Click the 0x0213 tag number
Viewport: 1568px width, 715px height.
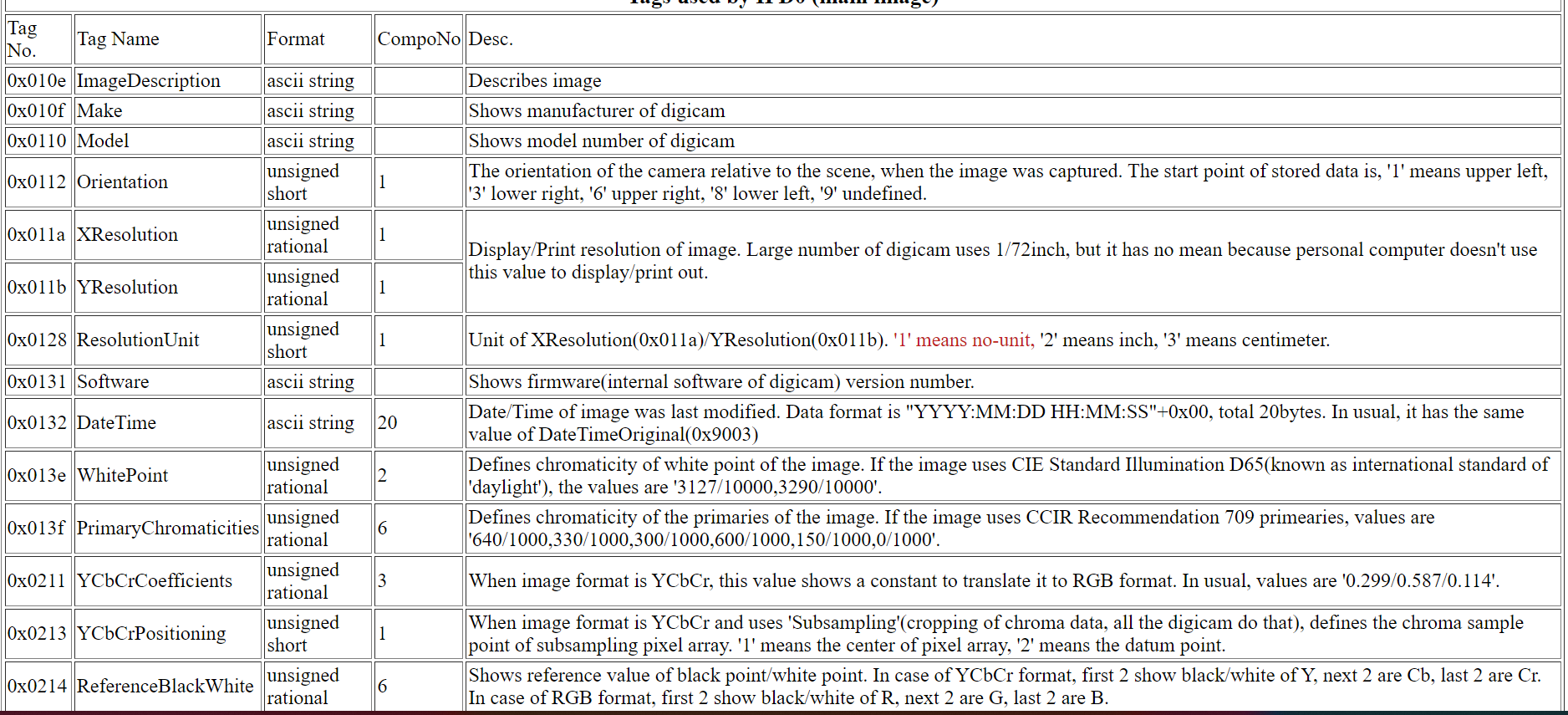(37, 634)
